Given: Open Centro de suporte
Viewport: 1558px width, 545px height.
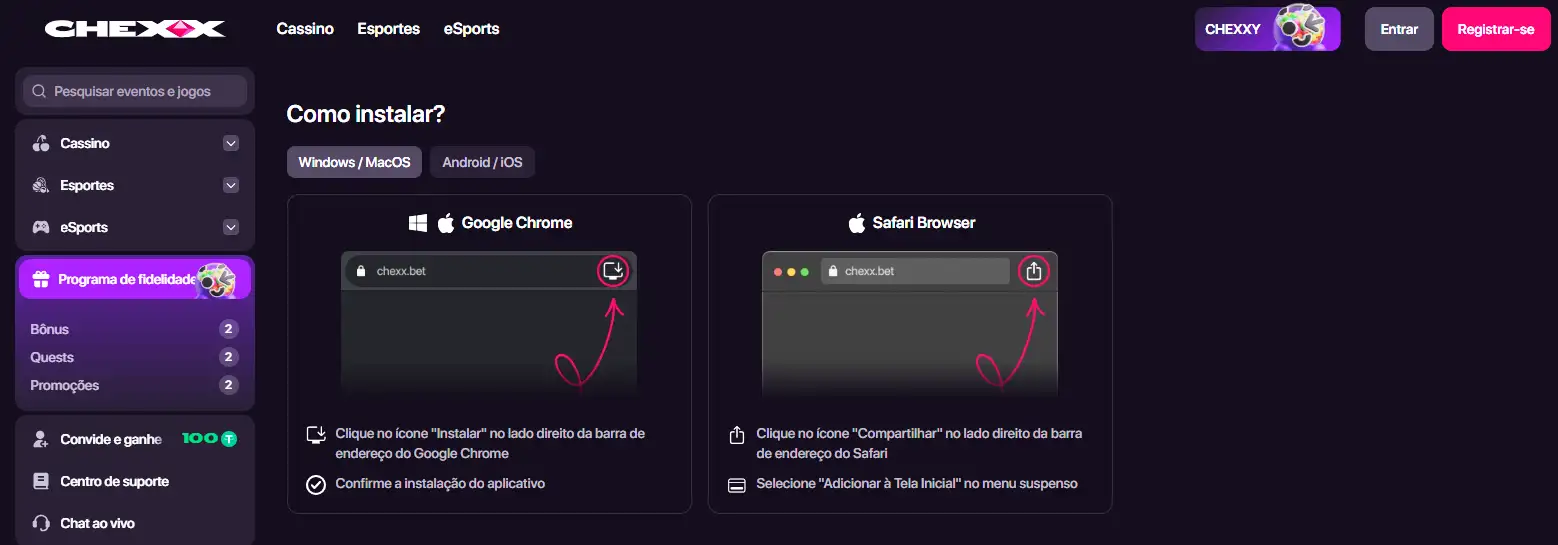Looking at the screenshot, I should [x=114, y=481].
